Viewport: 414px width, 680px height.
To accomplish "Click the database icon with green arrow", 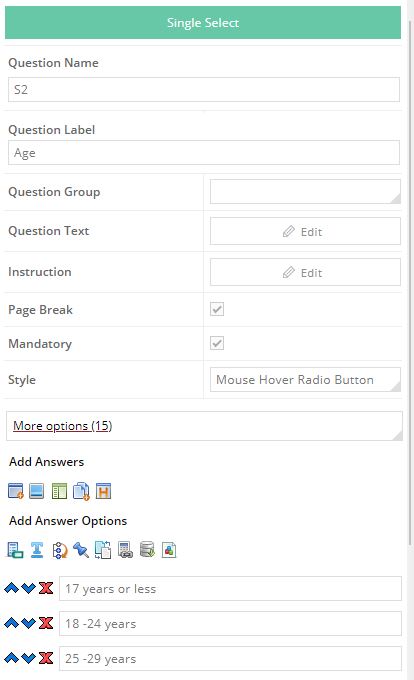I will coord(147,550).
